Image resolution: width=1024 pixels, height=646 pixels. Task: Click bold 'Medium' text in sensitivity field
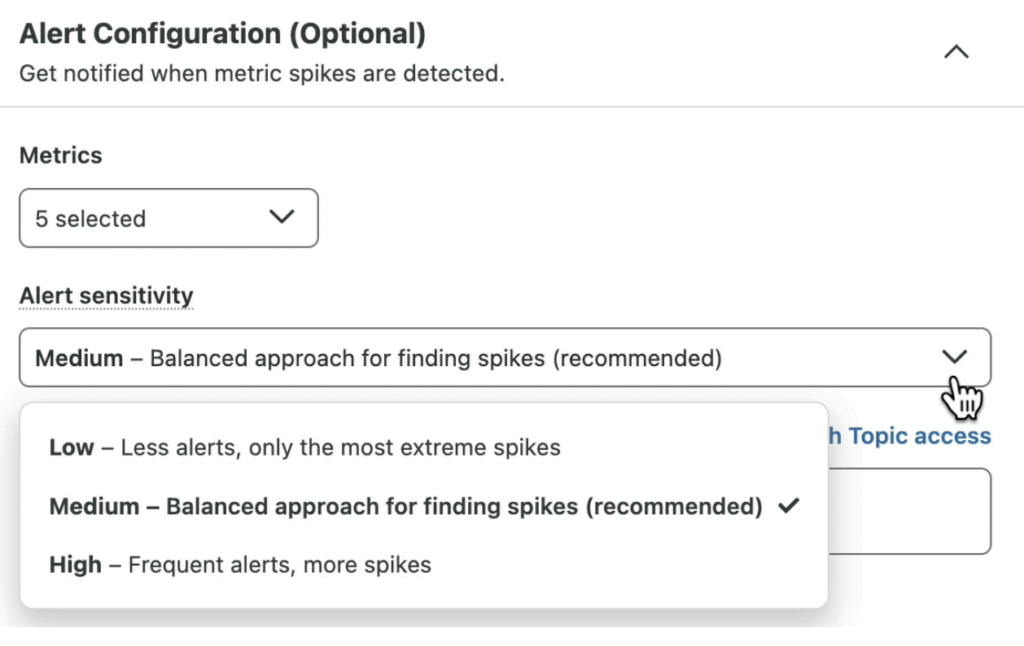[79, 358]
